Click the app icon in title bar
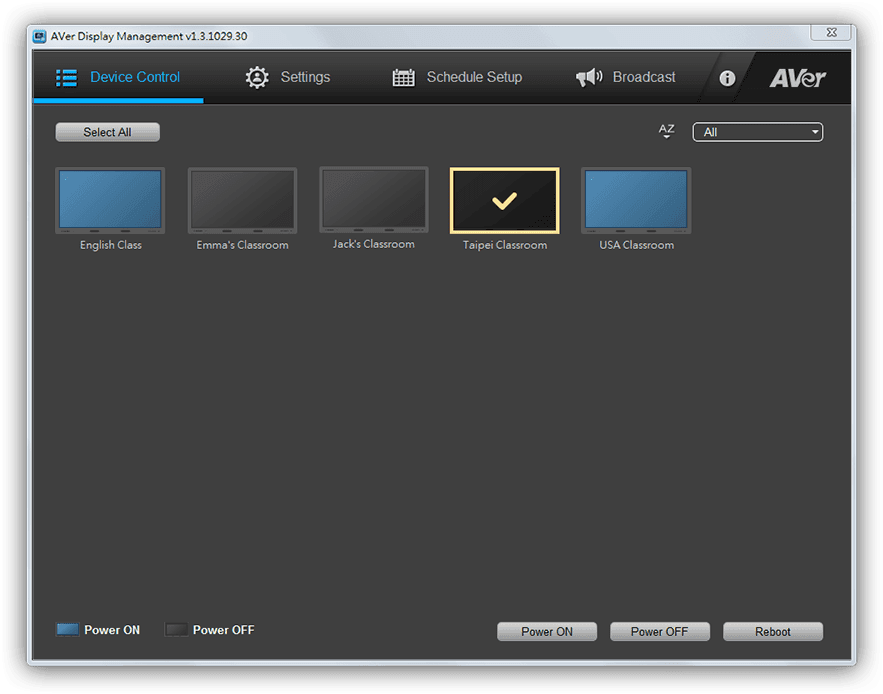Image resolution: width=883 pixels, height=694 pixels. pos(39,37)
